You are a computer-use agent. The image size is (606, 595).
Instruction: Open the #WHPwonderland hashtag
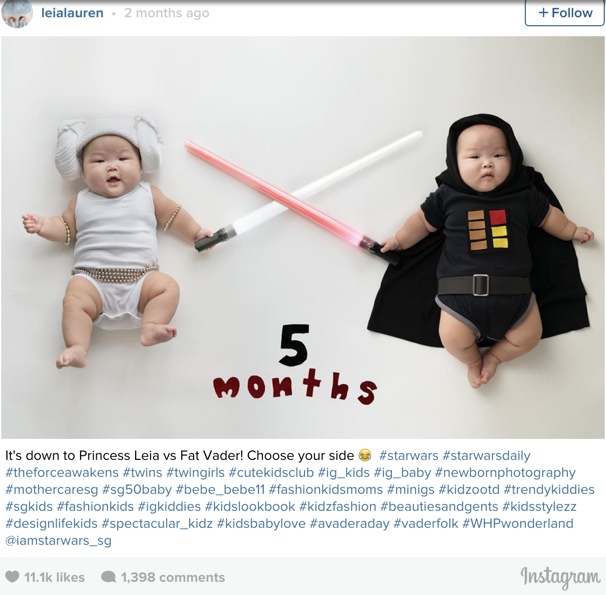(x=518, y=524)
